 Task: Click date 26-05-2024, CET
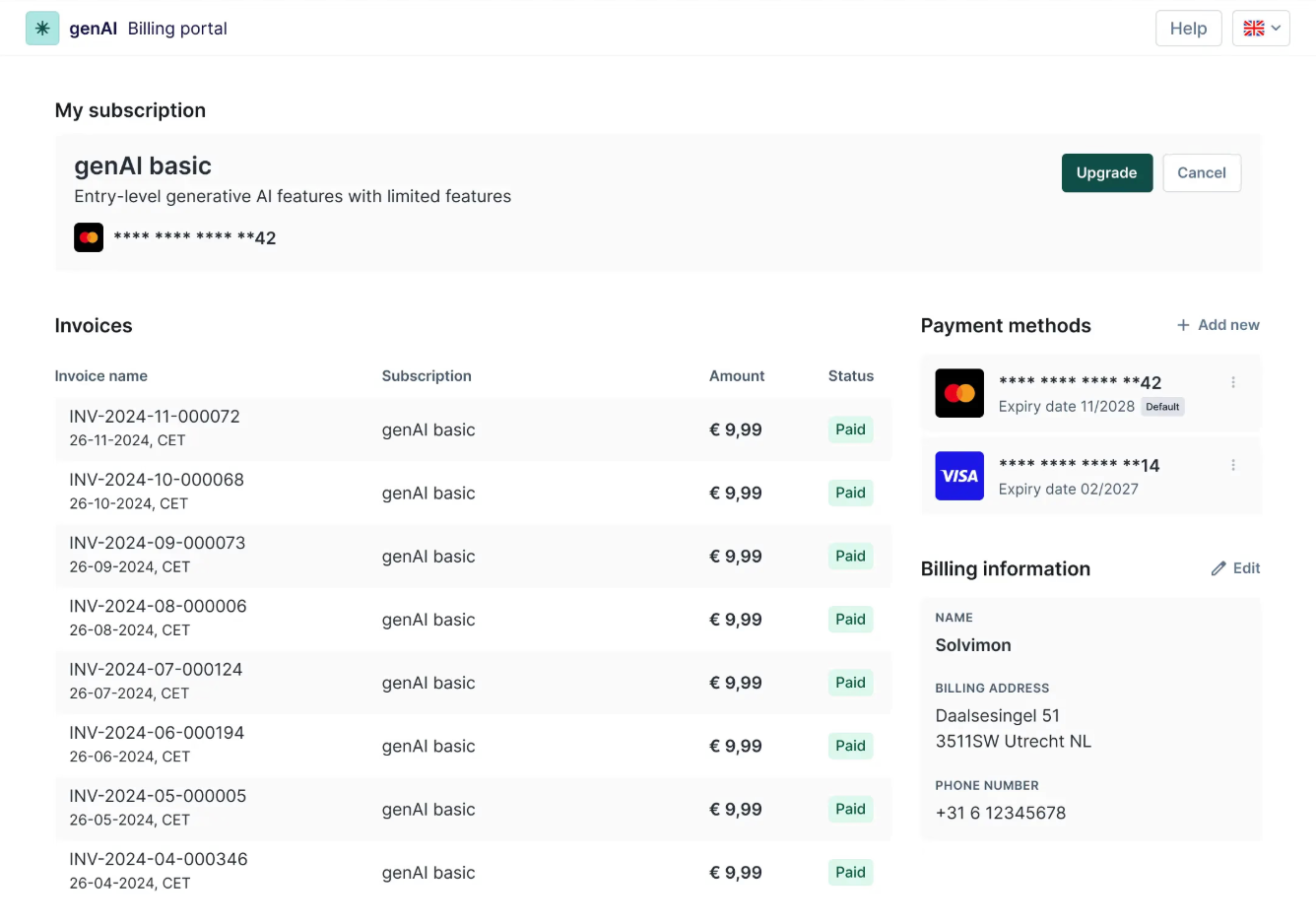(x=130, y=820)
